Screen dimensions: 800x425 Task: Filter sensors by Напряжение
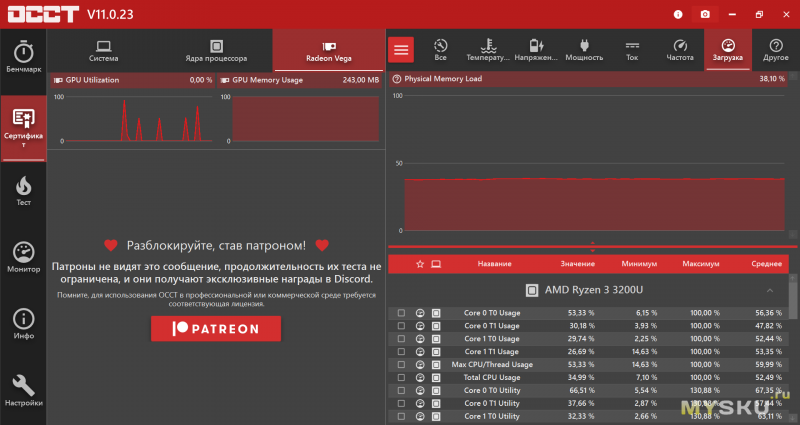536,49
